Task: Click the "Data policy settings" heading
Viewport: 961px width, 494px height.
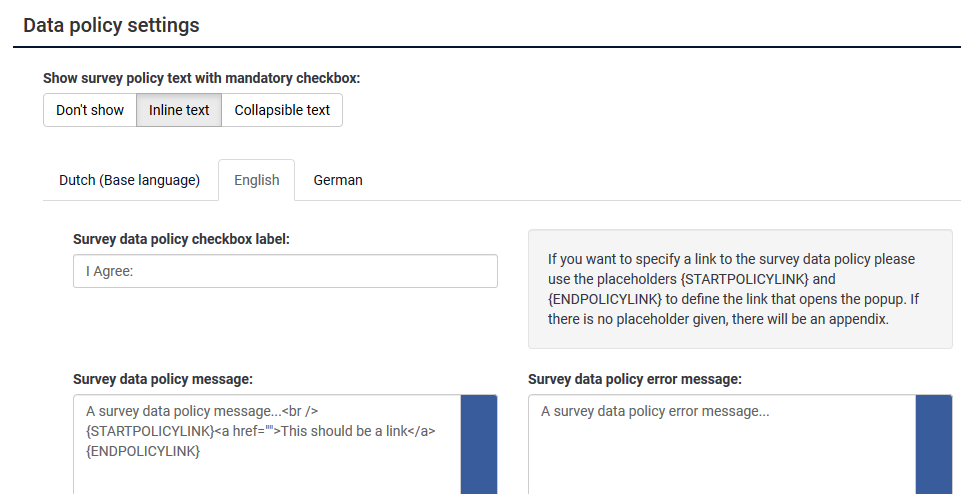Action: pyautogui.click(x=111, y=25)
